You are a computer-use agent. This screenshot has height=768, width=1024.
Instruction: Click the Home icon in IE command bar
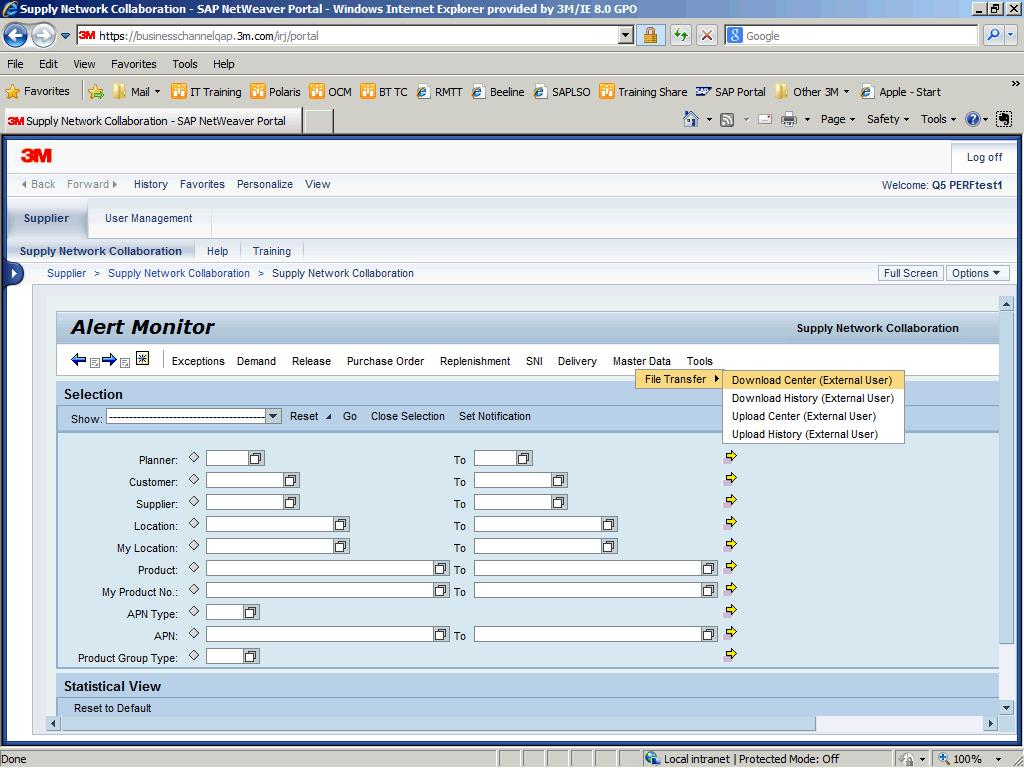[x=690, y=119]
